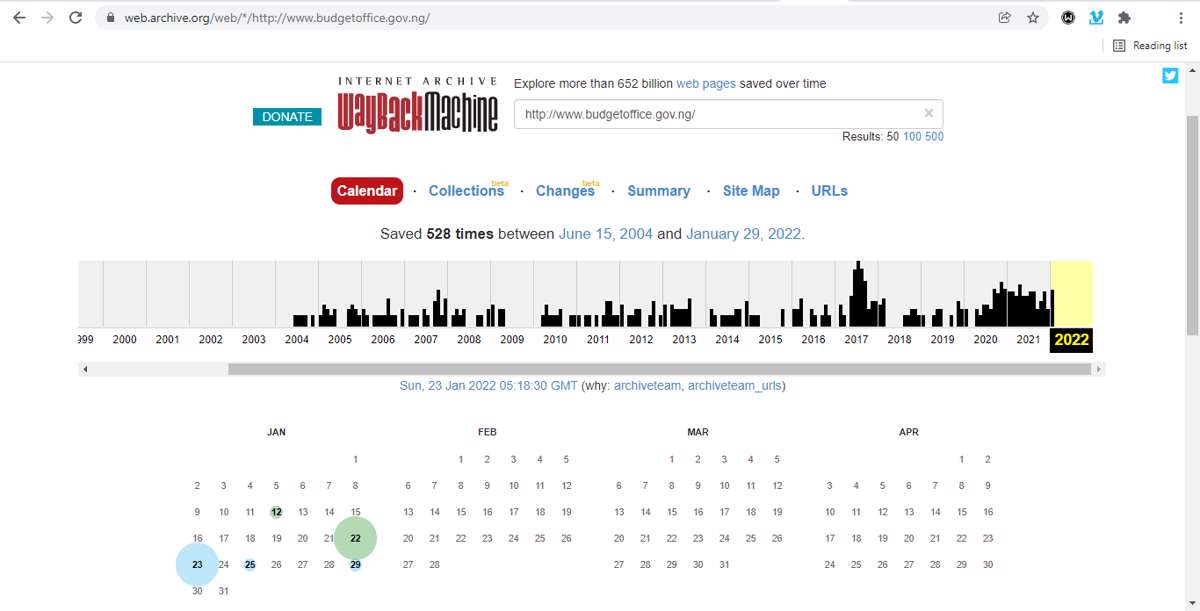Image resolution: width=1200 pixels, height=611 pixels.
Task: Switch to the Summary tab
Action: [x=659, y=191]
